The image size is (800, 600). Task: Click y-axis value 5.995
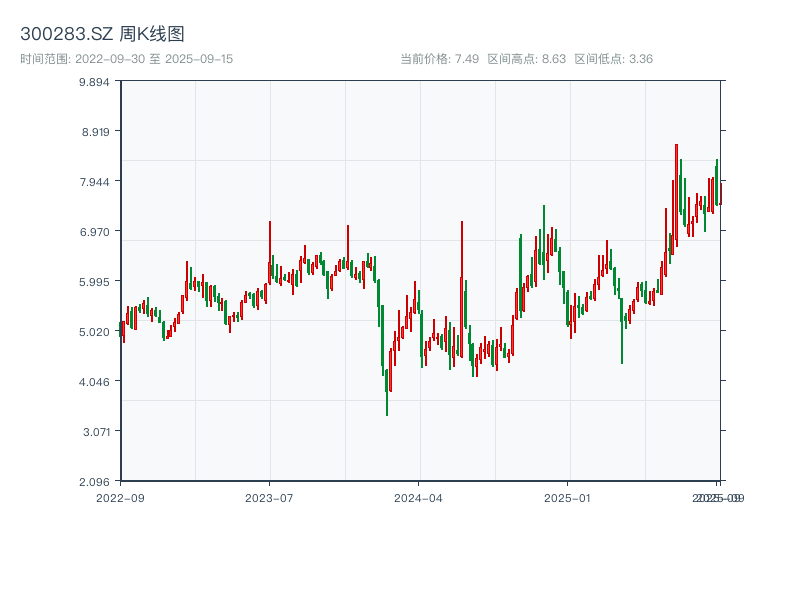(x=94, y=282)
